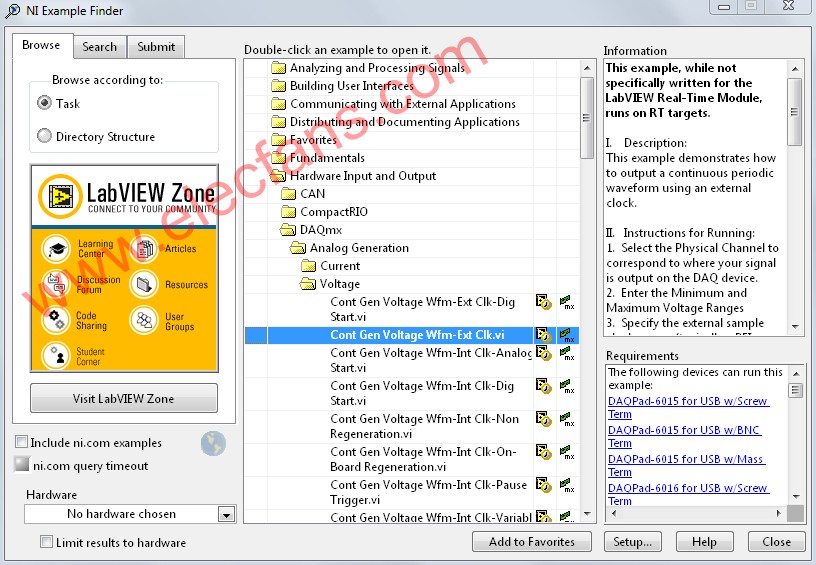Select the Directory Structure radio button
The height and width of the screenshot is (565, 816).
coord(44,136)
